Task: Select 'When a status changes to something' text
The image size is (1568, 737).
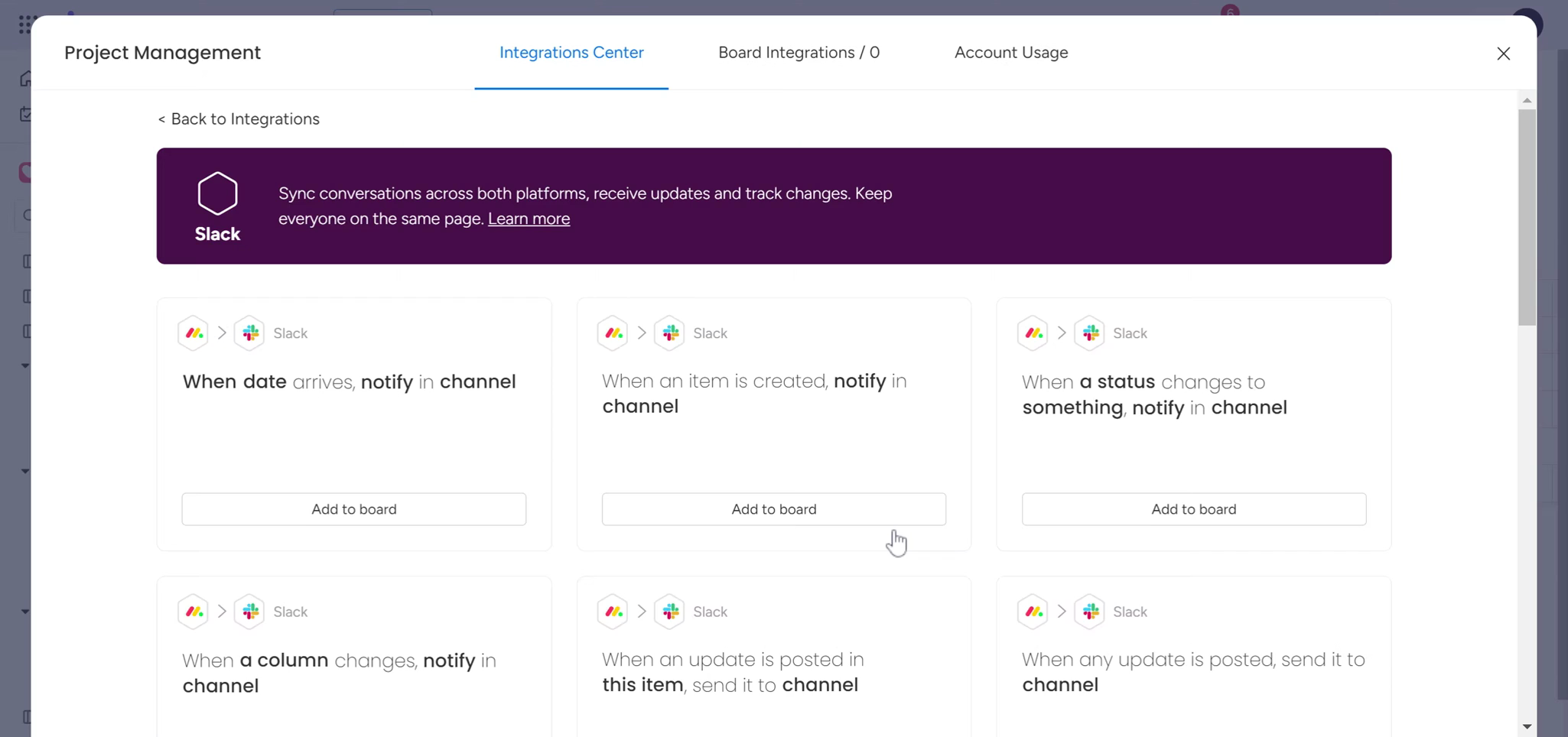Action: click(x=1154, y=394)
